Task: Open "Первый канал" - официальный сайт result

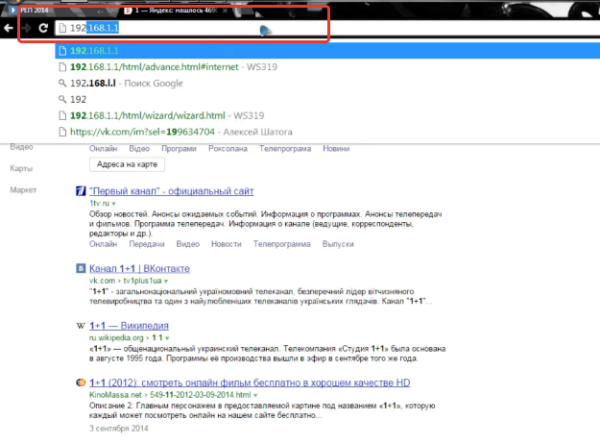Action: pos(171,191)
